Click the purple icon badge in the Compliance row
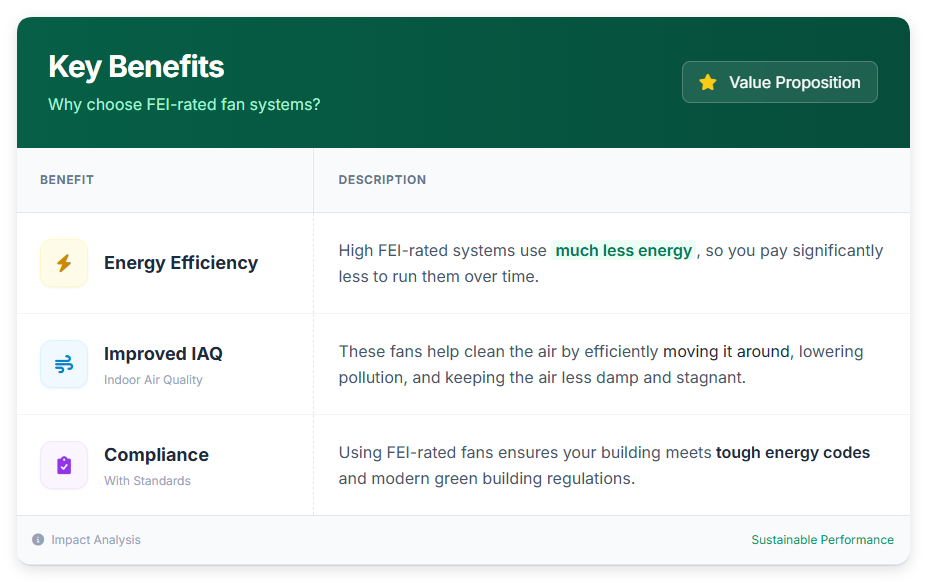927x583 pixels. tap(62, 465)
